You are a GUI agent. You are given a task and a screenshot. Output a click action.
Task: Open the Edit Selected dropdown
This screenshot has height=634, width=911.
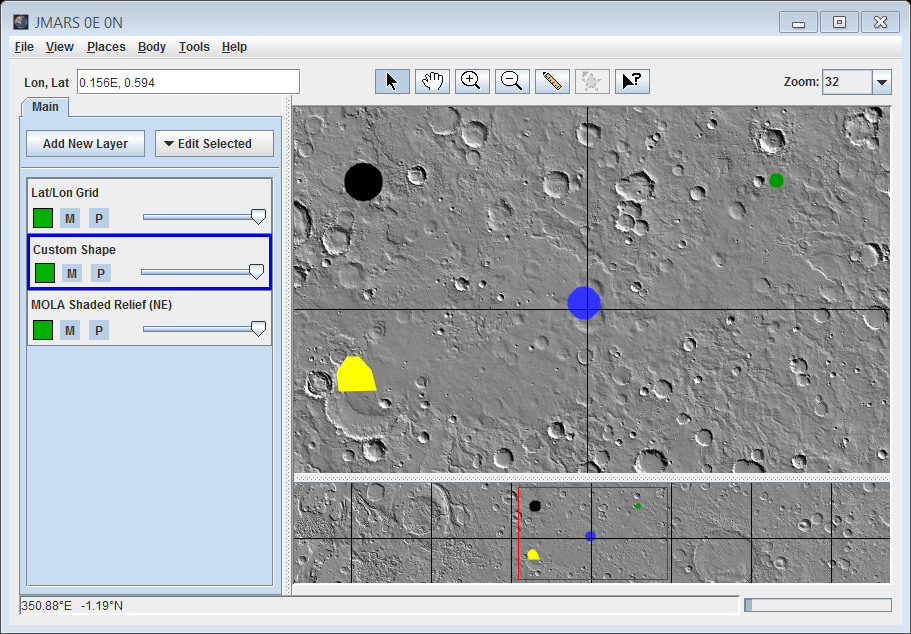214,144
